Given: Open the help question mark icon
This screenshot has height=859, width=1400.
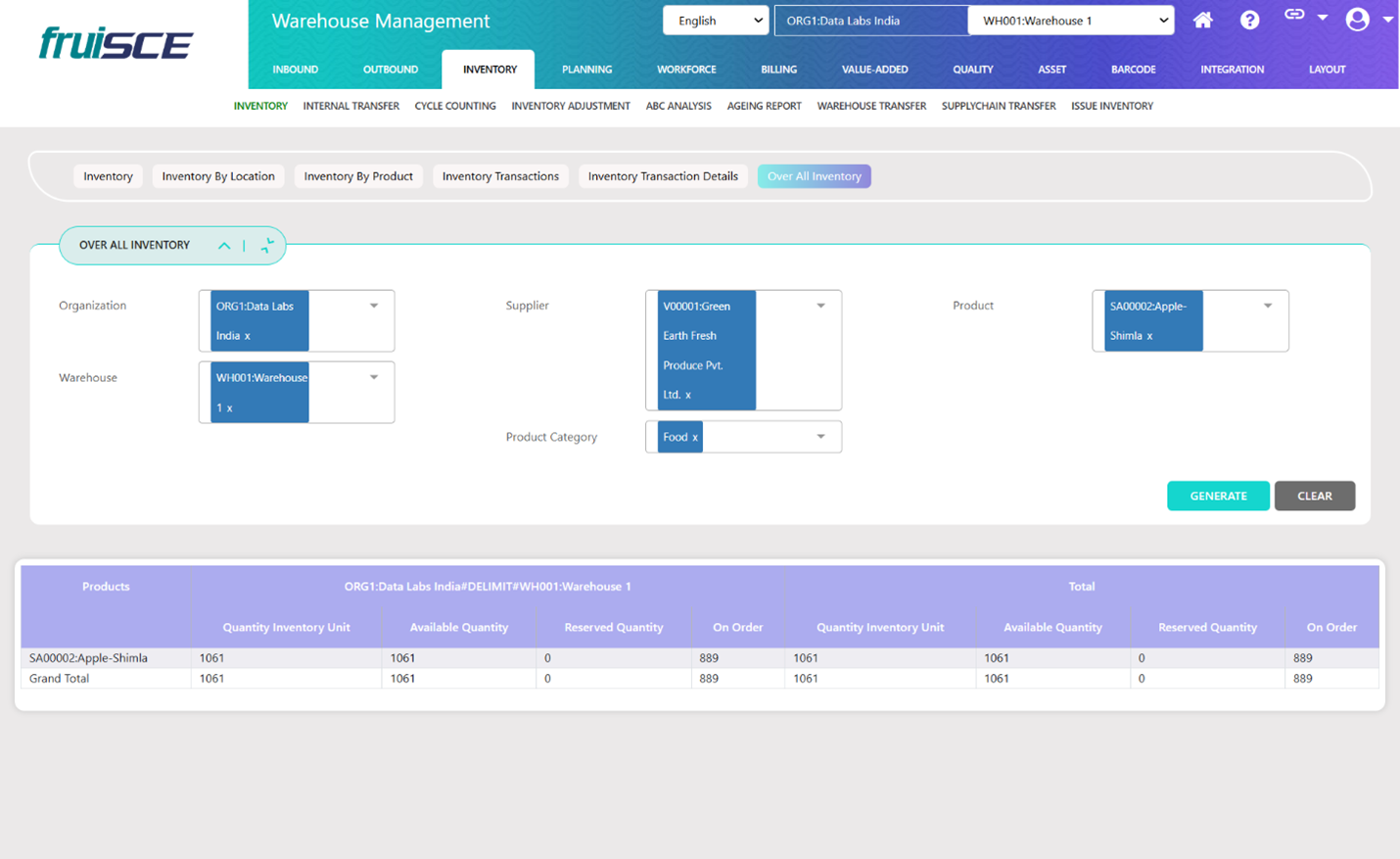Looking at the screenshot, I should [1249, 21].
